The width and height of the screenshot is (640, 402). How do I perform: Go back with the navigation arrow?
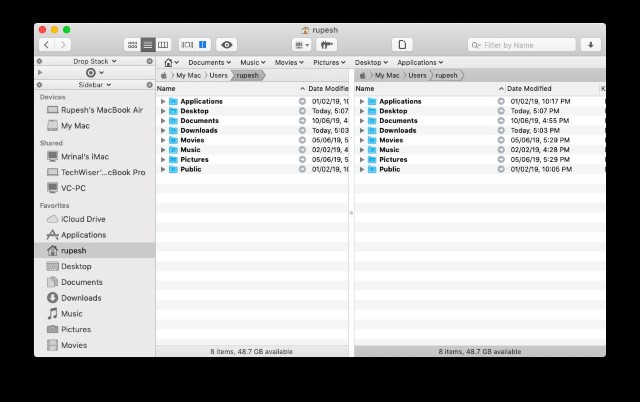coord(47,45)
